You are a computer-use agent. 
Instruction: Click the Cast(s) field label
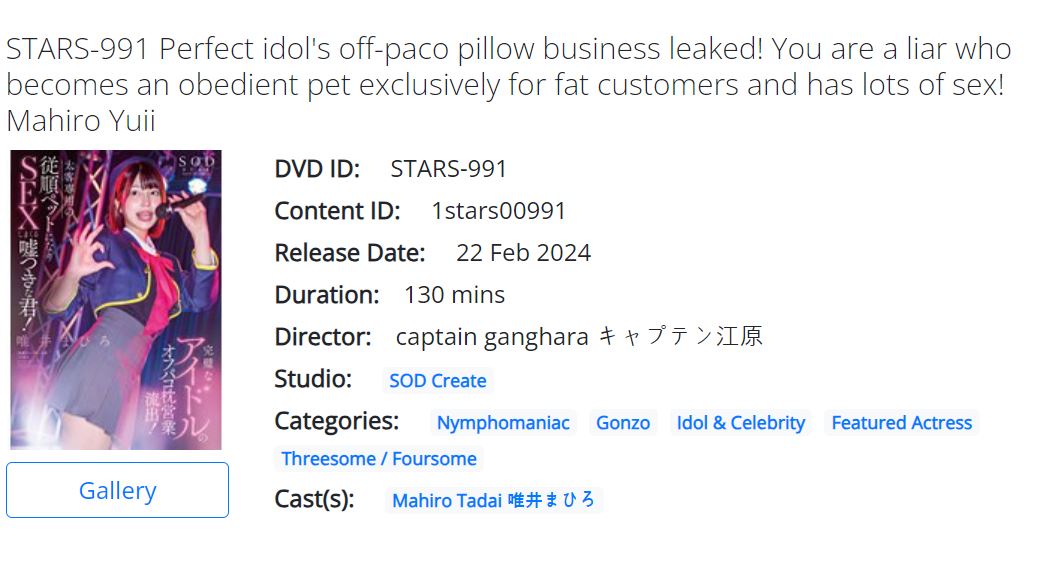click(314, 498)
